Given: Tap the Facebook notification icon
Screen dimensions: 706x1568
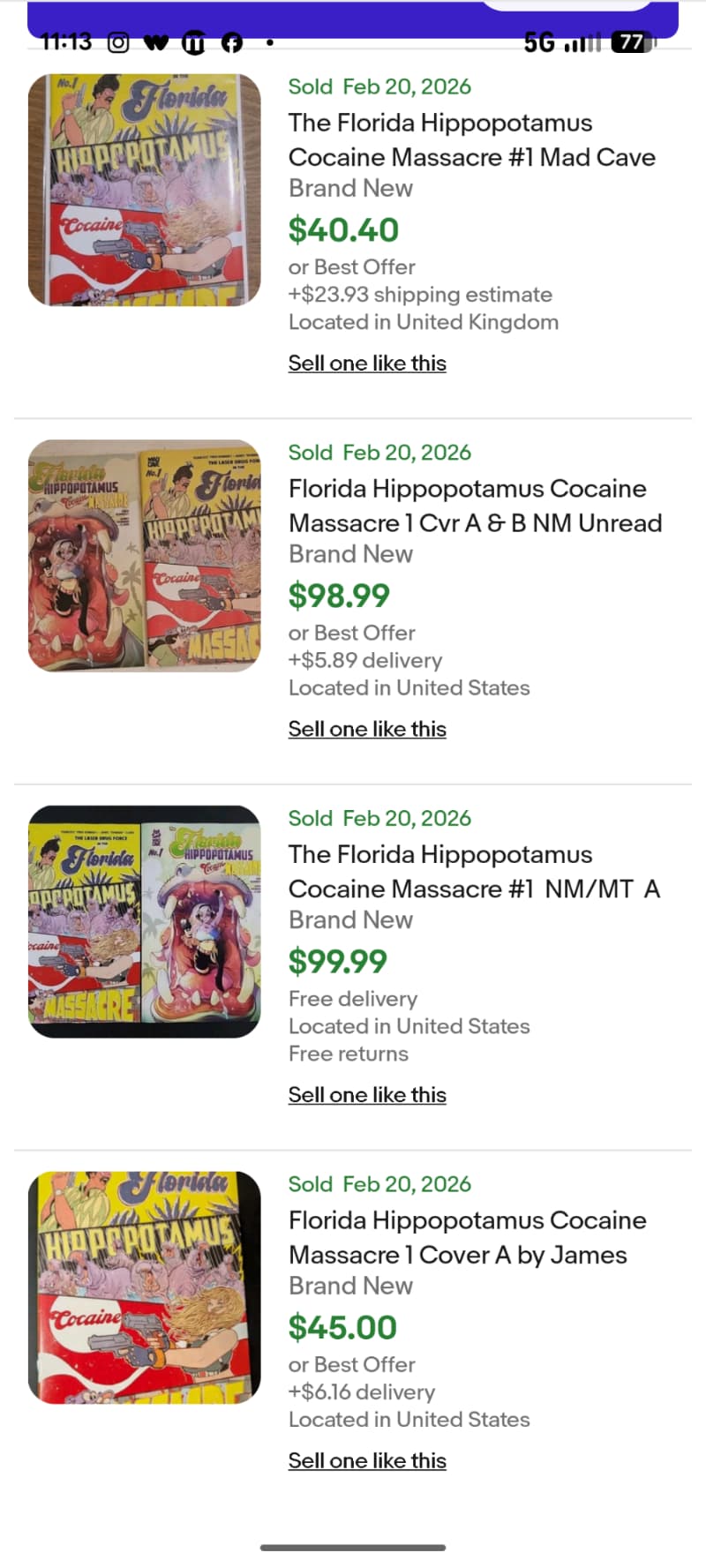Looking at the screenshot, I should [x=232, y=42].
